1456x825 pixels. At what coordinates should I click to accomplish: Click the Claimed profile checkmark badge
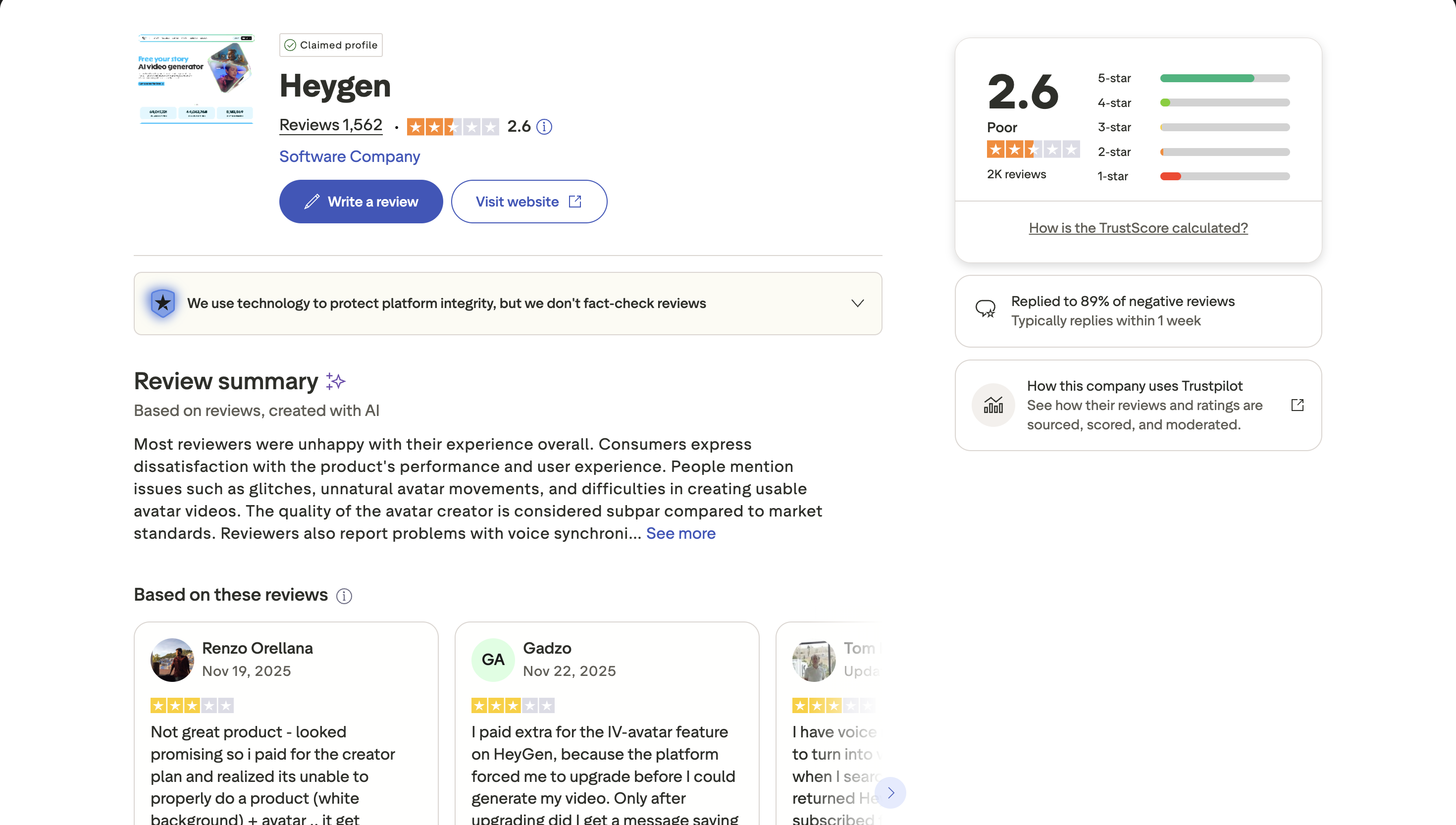click(291, 45)
